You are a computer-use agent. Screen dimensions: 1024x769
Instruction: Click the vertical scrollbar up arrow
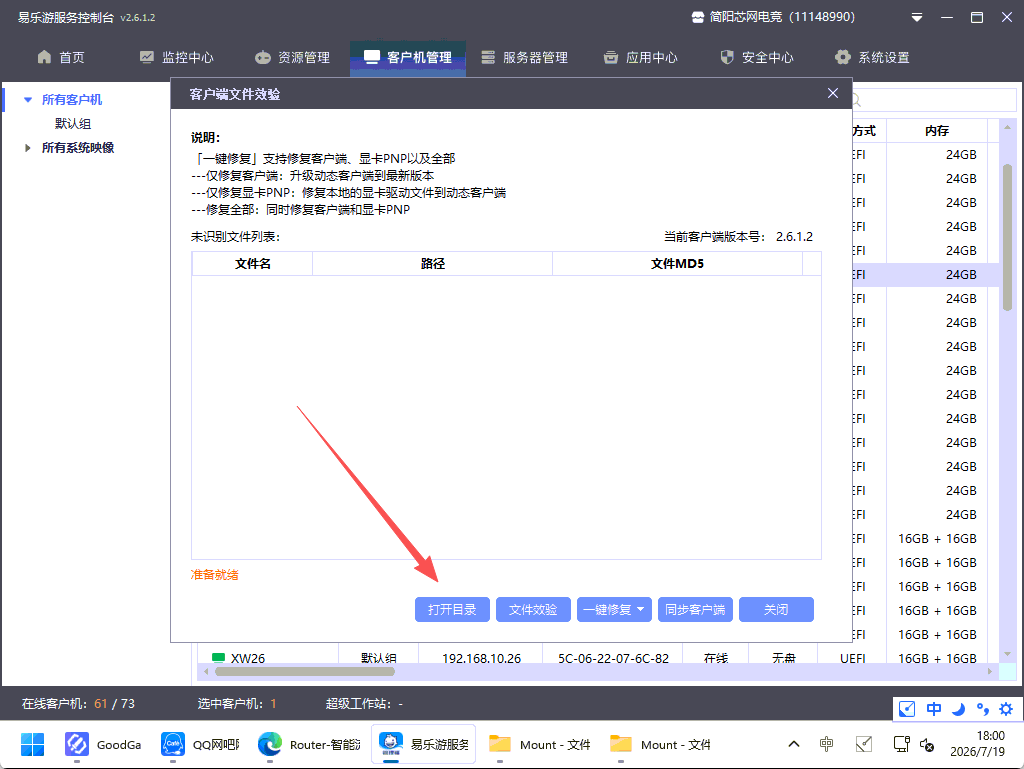click(1007, 127)
